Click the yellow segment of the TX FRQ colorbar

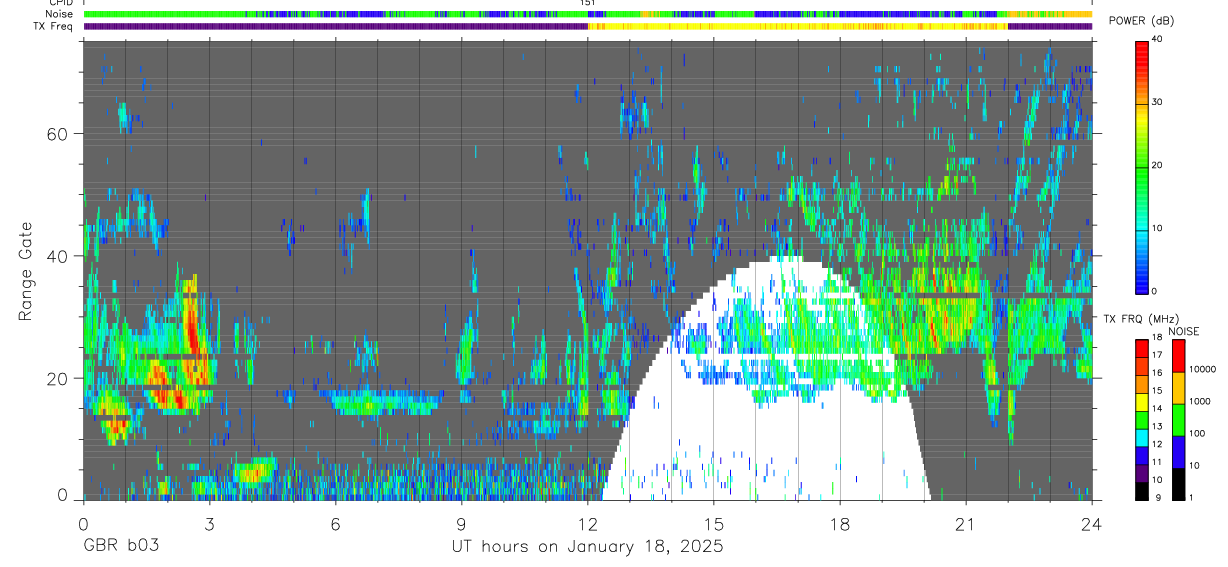(x=1142, y=402)
